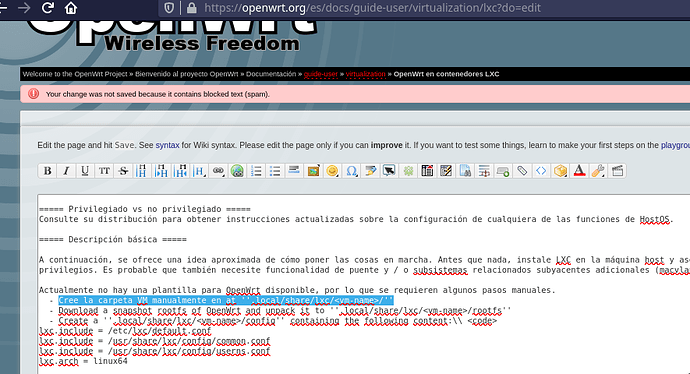Go to Bienvenido al proyecto OpenWrt breadcrumb
Image resolution: width=690 pixels, height=374 pixels.
[x=187, y=74]
